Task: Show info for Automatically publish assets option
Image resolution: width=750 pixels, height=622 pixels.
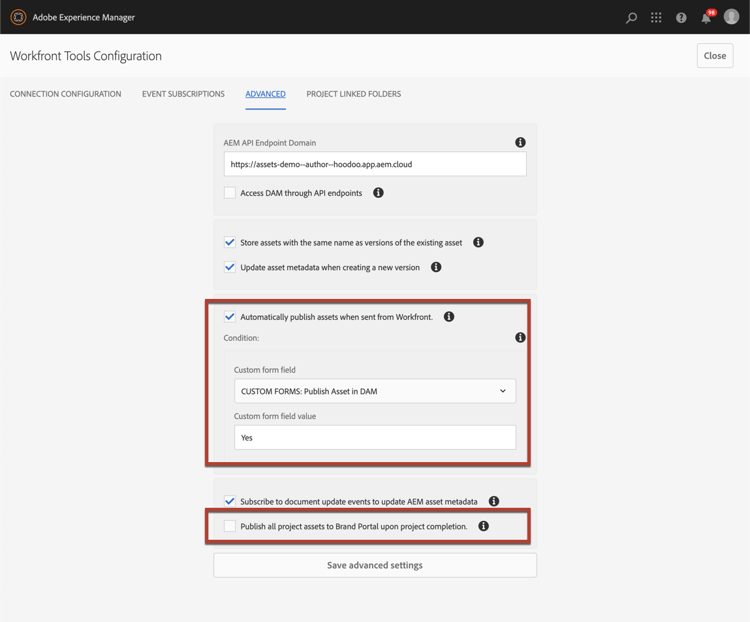Action: [x=449, y=316]
